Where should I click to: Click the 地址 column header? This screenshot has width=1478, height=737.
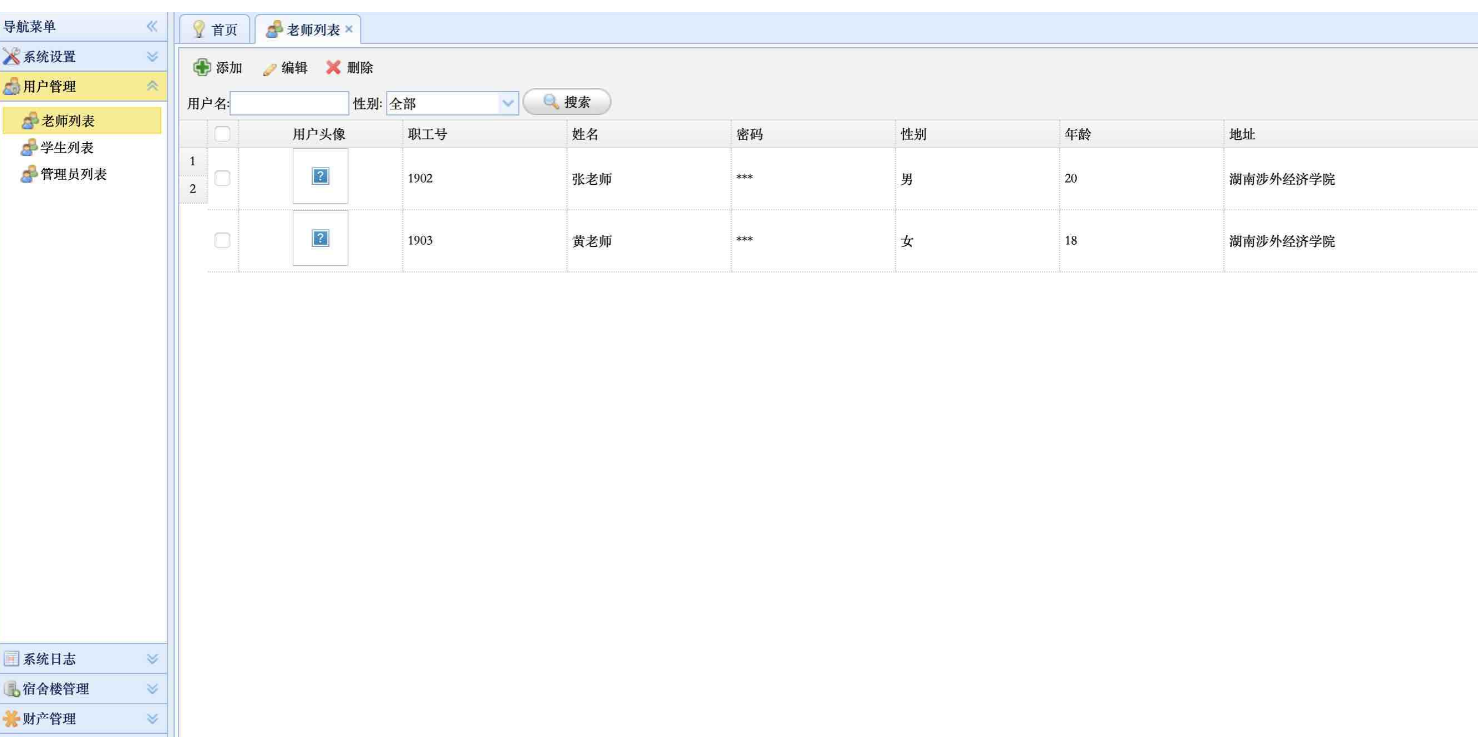(x=1350, y=134)
